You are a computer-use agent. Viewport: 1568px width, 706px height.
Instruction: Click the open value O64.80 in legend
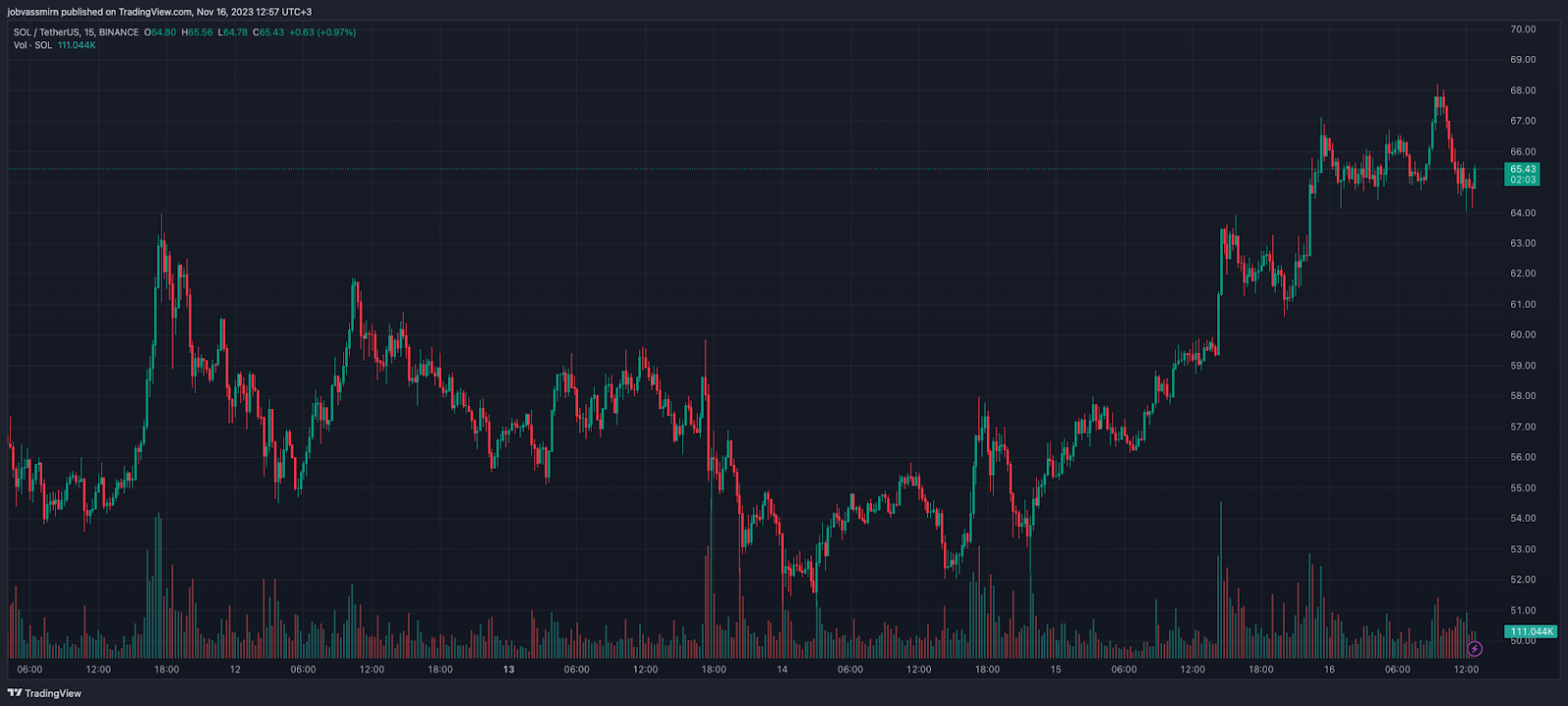(161, 32)
